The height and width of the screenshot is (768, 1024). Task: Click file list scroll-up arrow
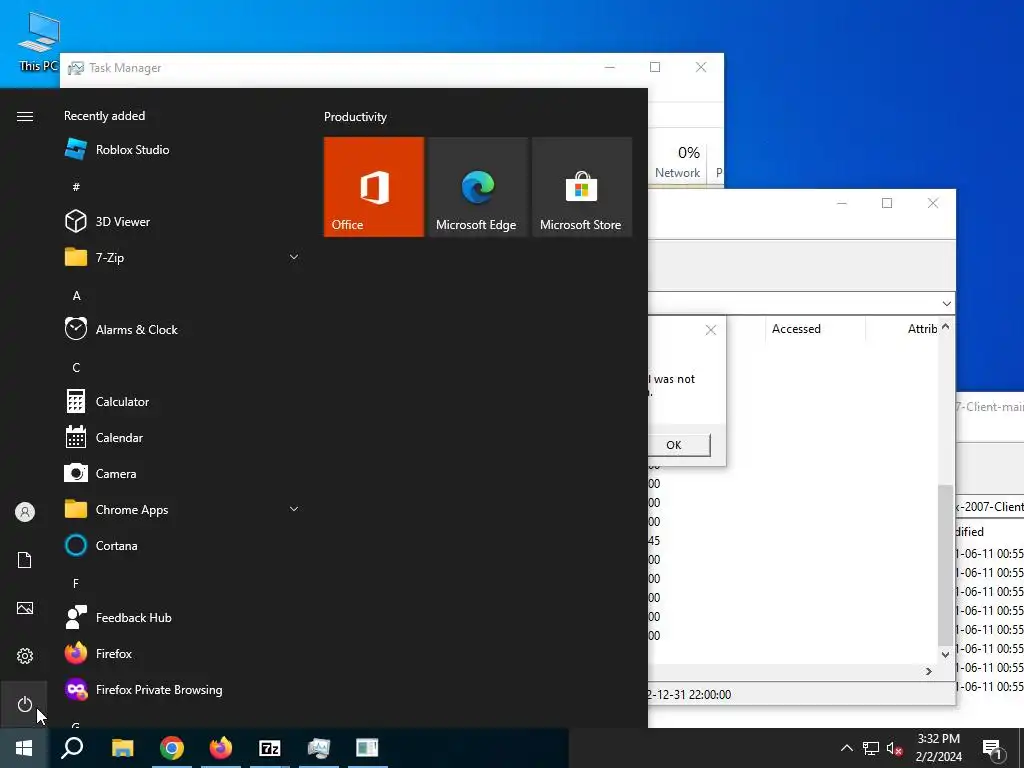946,327
